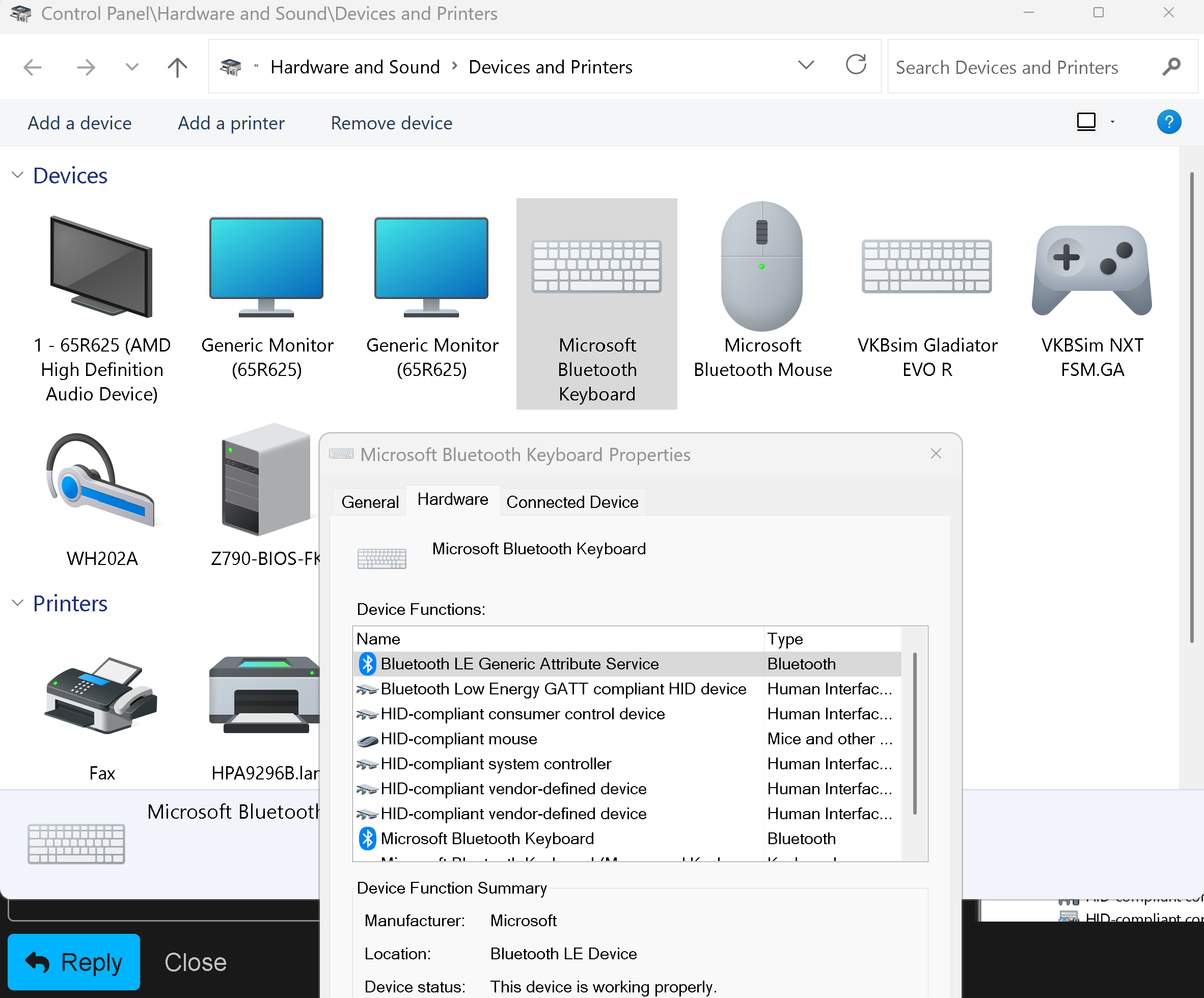Click the Device Functions list scrollbar
The width and height of the screenshot is (1204, 998).
(x=915, y=734)
